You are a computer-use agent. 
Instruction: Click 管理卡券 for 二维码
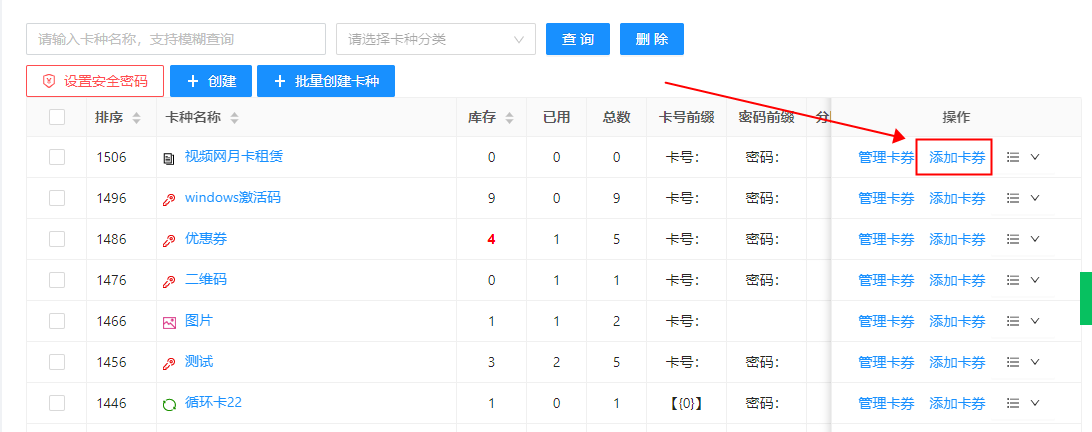coord(886,280)
